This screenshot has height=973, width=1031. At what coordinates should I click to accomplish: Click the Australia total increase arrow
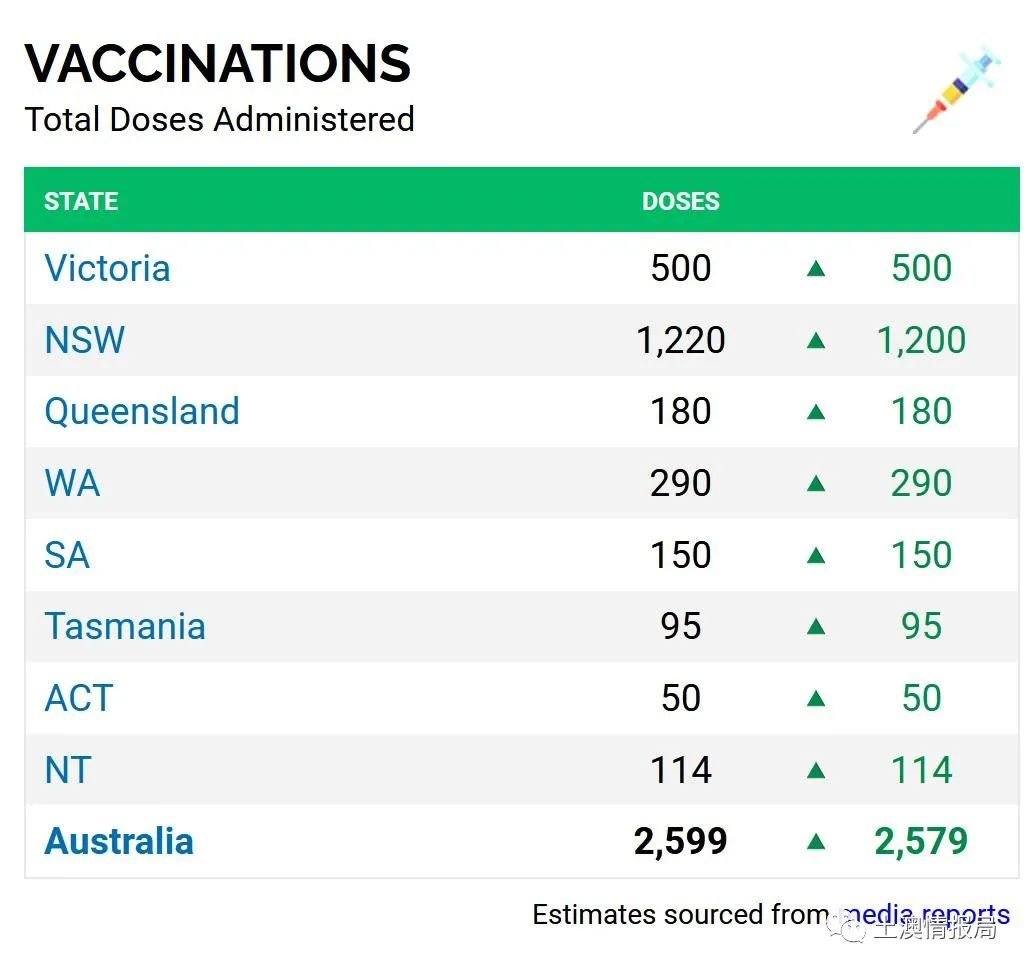click(x=816, y=841)
